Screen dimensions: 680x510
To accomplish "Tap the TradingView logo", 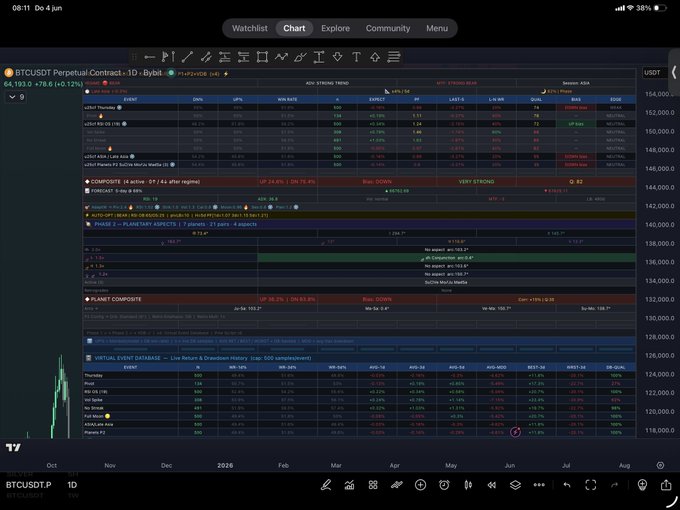I will pos(13,448).
